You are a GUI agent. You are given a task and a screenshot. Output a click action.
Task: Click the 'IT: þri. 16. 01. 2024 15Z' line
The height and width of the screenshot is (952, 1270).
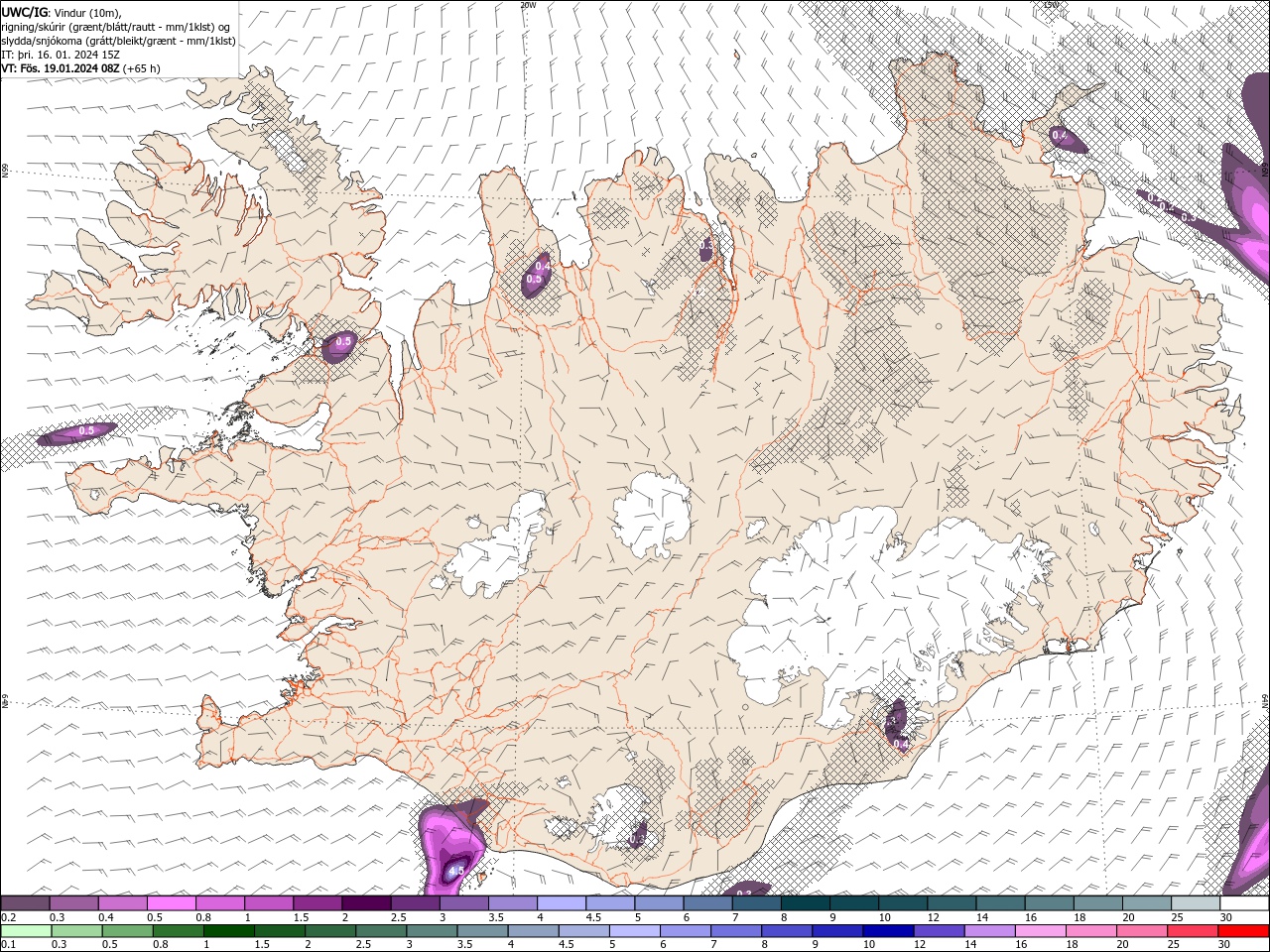point(62,54)
